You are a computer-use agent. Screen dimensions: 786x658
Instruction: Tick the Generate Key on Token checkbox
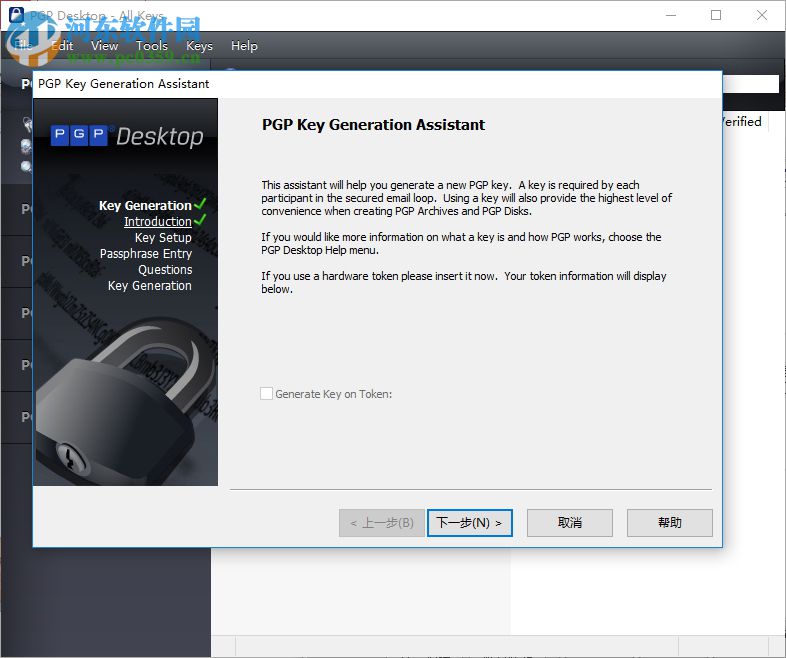[266, 393]
